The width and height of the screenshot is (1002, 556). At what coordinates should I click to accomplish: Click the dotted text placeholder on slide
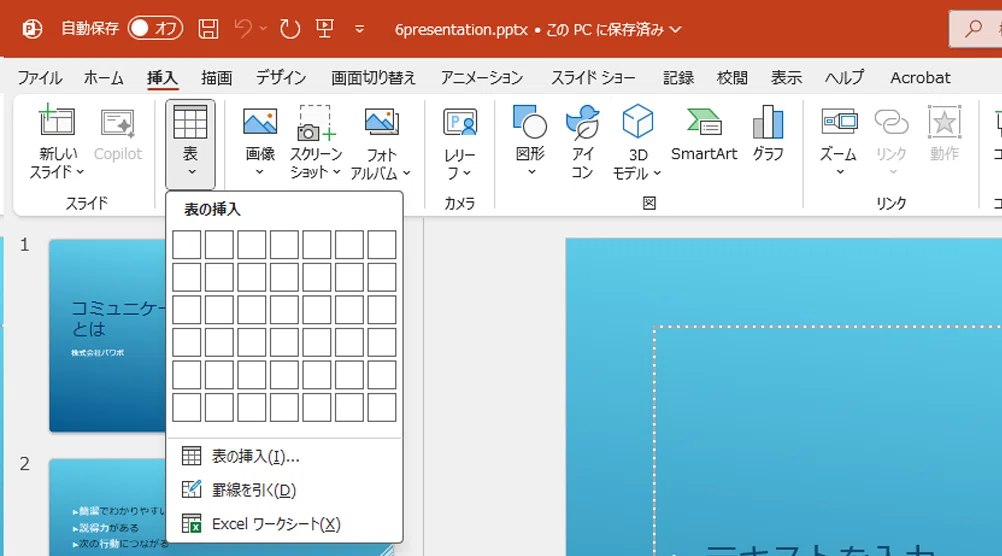click(828, 441)
